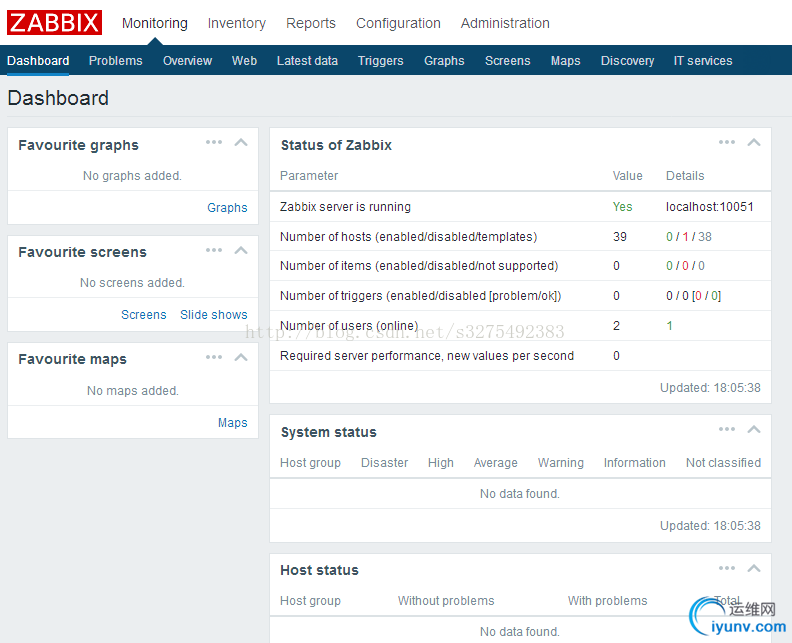This screenshot has width=792, height=643.
Task: Click 'No graphs added.' message
Action: coord(132,176)
